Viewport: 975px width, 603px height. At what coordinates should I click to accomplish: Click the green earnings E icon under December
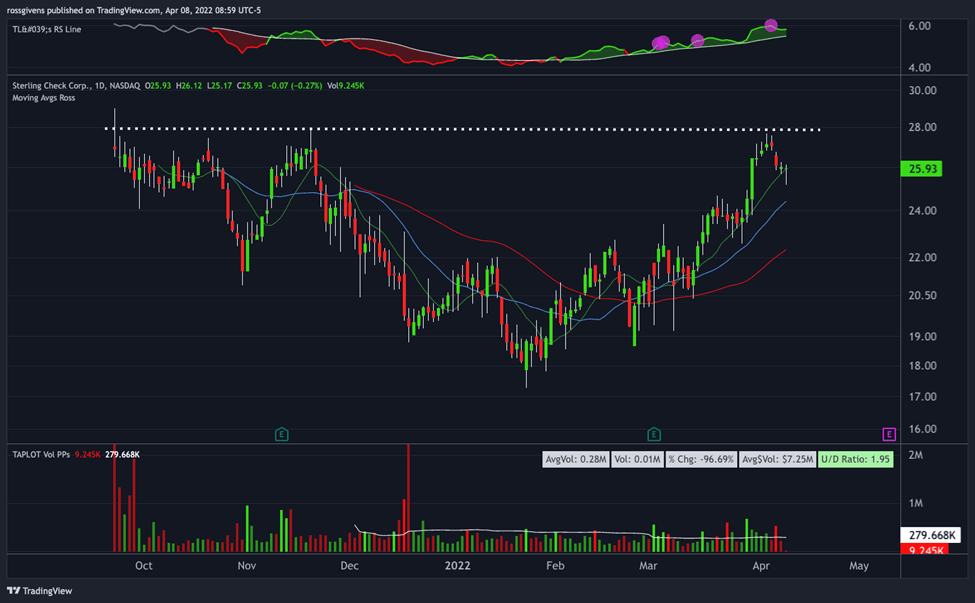point(281,435)
